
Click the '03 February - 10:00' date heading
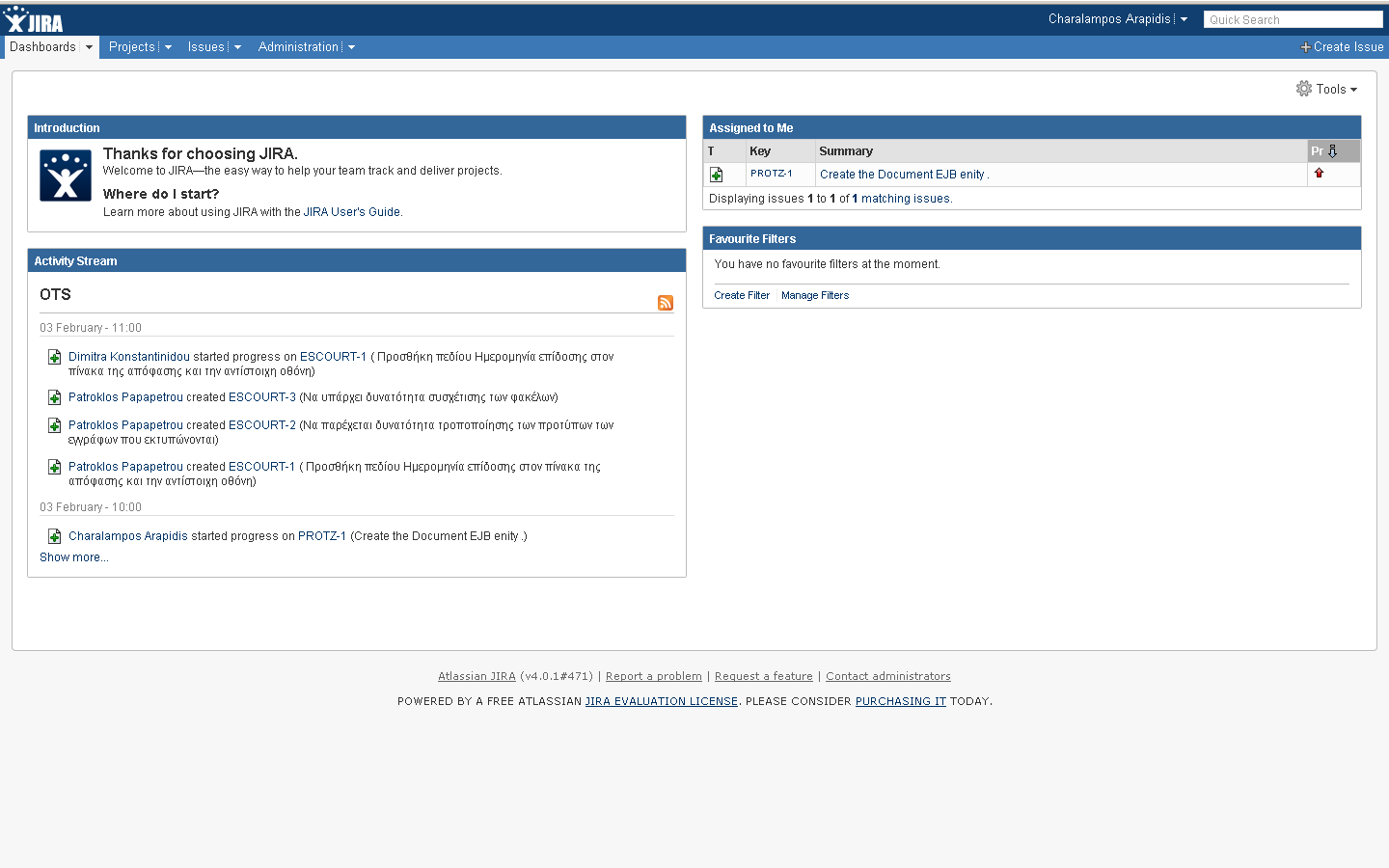click(x=91, y=507)
